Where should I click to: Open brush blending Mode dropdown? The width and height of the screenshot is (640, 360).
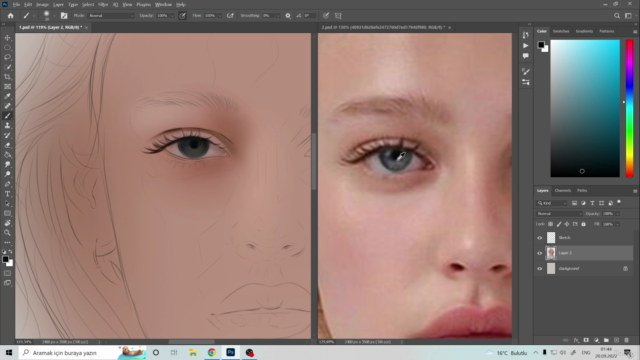click(111, 16)
